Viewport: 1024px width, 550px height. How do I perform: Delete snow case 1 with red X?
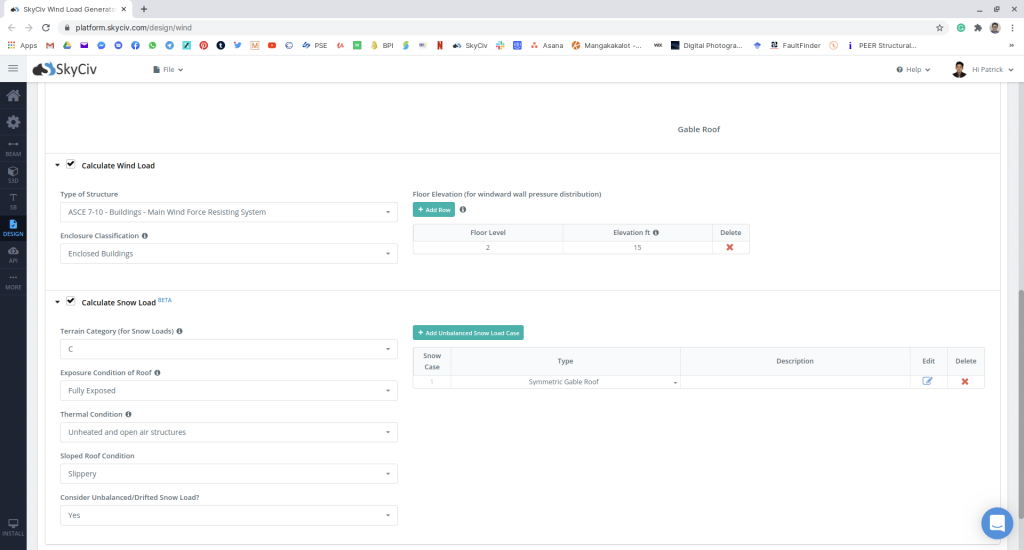965,381
